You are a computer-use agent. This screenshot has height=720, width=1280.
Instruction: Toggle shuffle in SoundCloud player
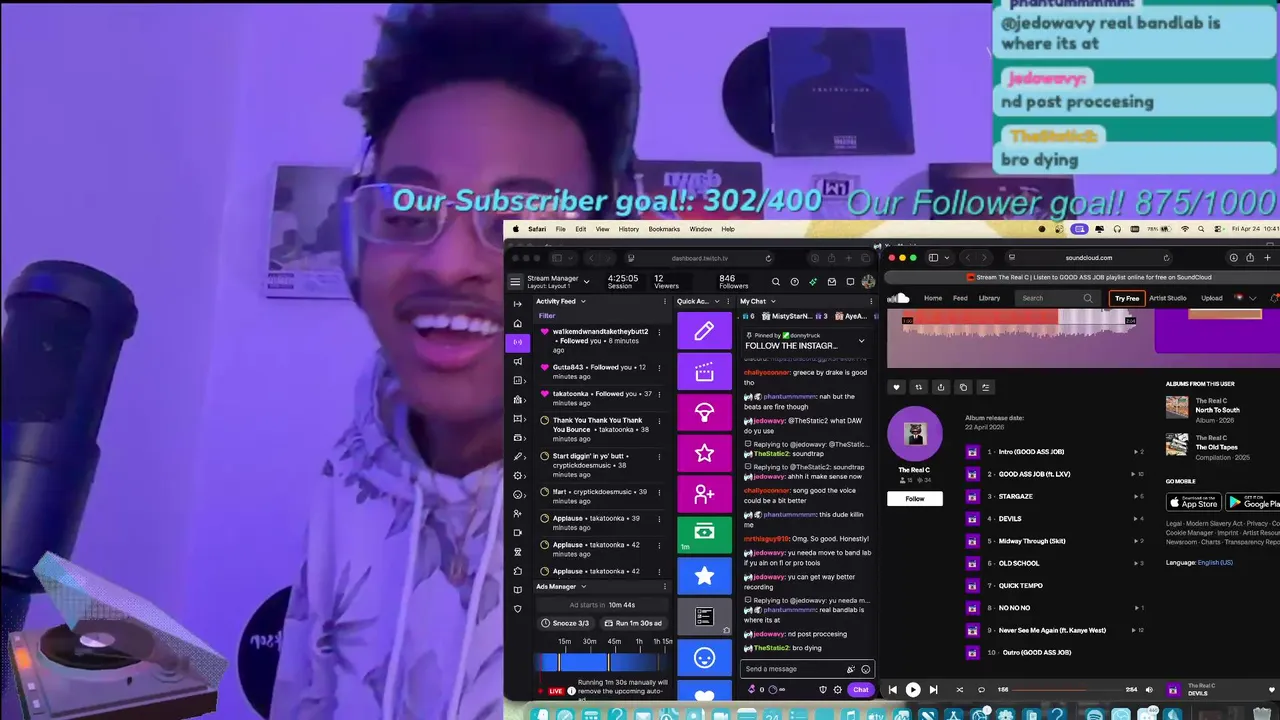point(960,689)
